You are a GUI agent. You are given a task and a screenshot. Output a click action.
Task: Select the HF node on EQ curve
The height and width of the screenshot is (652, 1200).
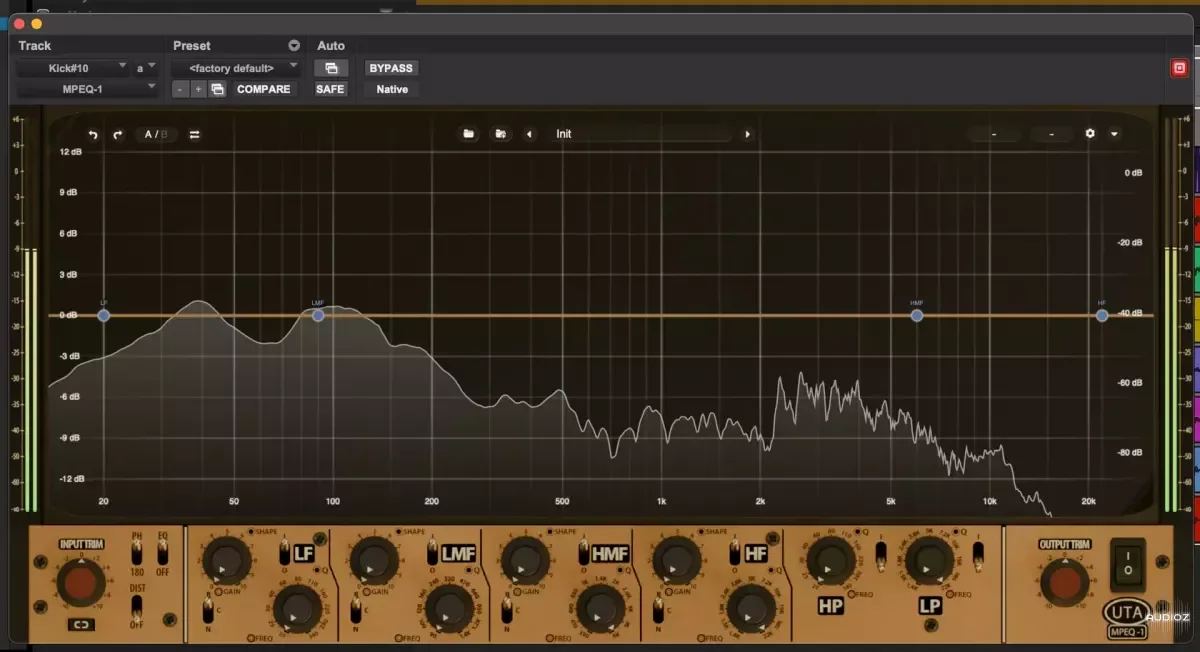coord(1102,315)
